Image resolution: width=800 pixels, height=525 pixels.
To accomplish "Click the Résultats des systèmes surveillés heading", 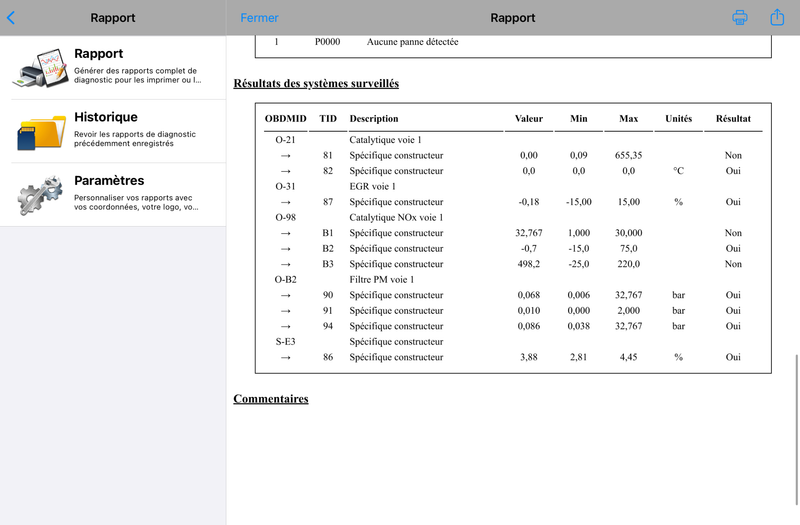I will 316,83.
